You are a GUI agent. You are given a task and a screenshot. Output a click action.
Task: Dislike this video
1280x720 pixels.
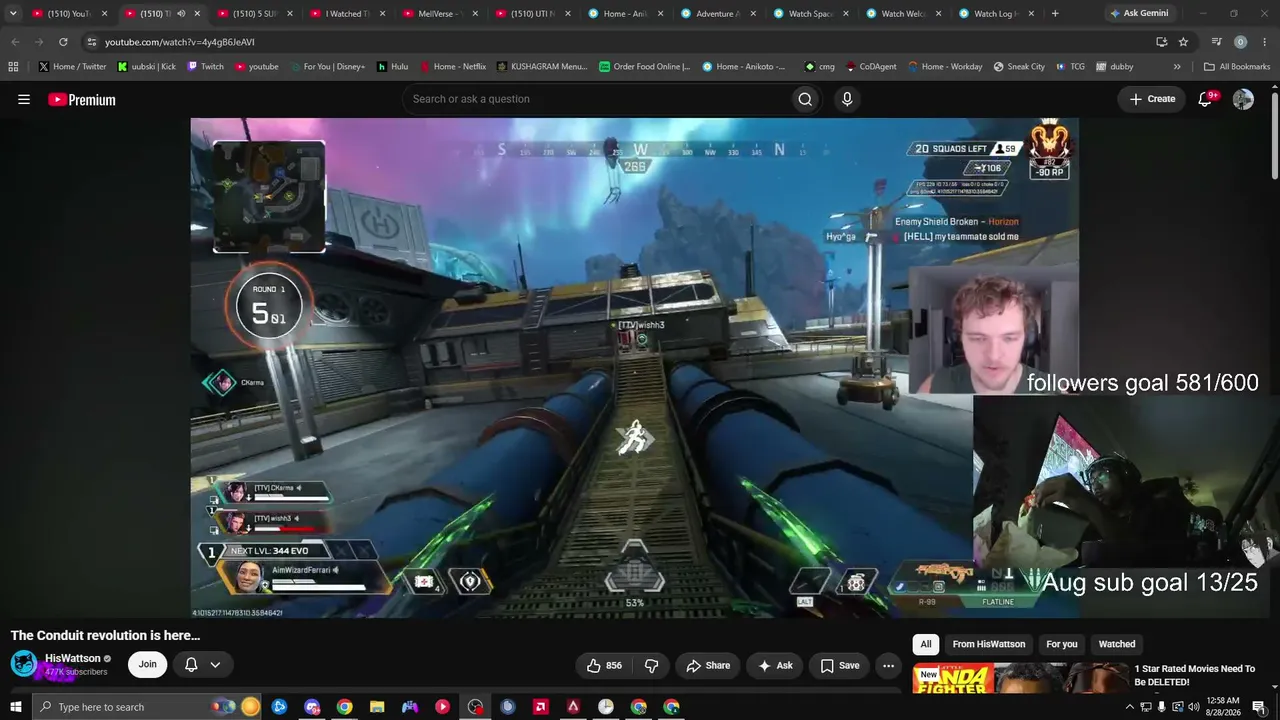651,665
